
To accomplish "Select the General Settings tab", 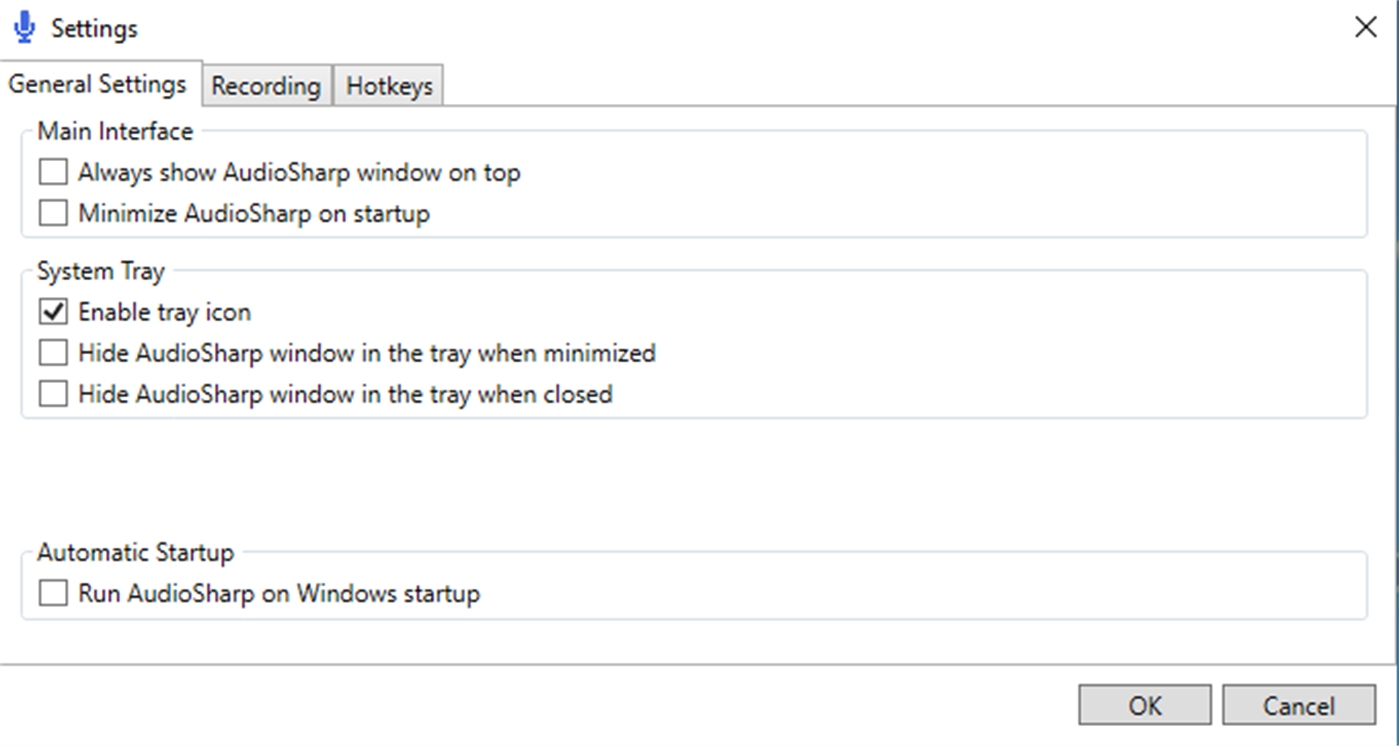I will point(98,84).
